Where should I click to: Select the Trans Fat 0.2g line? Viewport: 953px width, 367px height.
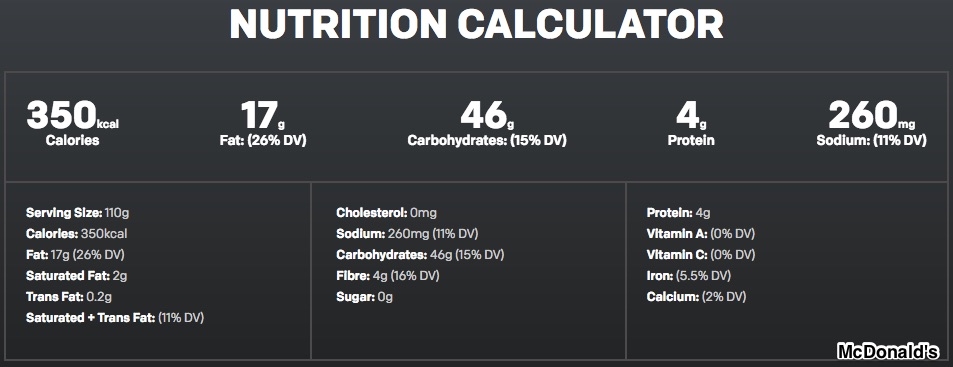coord(69,297)
